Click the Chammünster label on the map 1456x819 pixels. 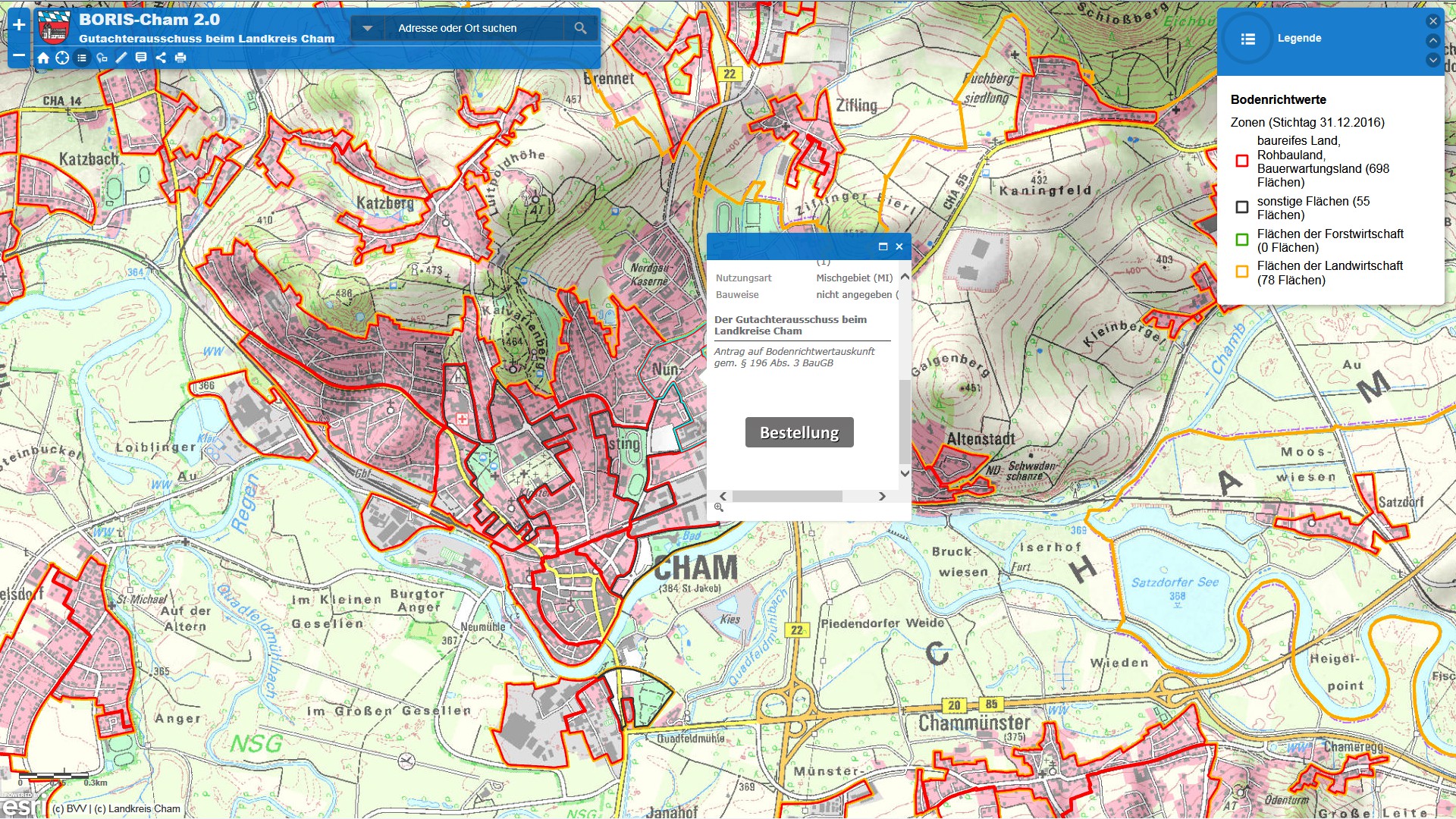pos(974,723)
